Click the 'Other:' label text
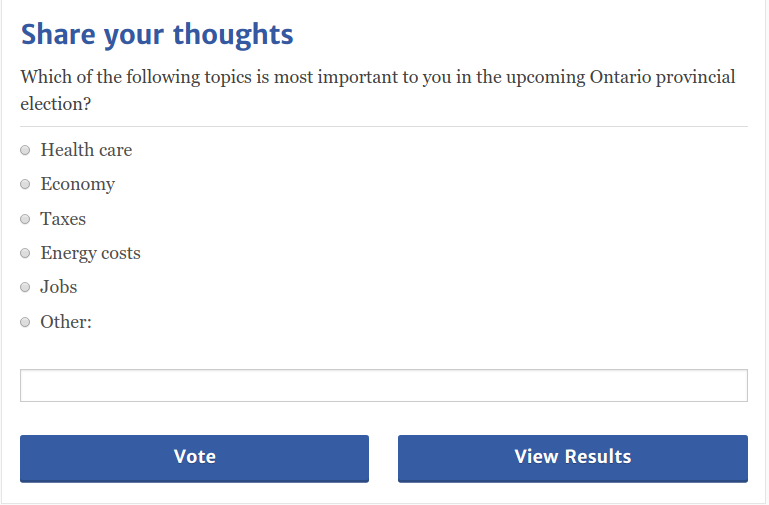 [66, 322]
